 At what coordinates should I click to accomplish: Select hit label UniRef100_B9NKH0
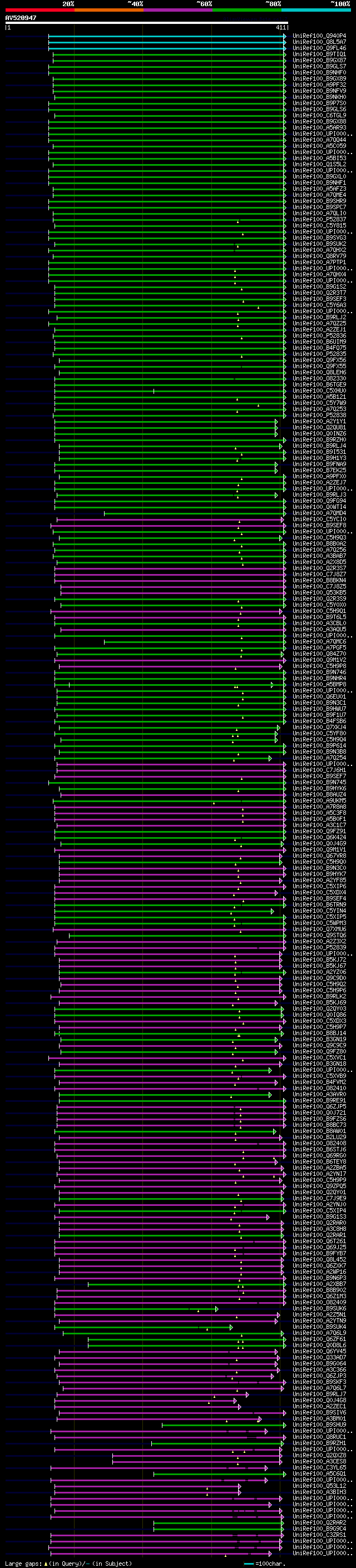319,97
